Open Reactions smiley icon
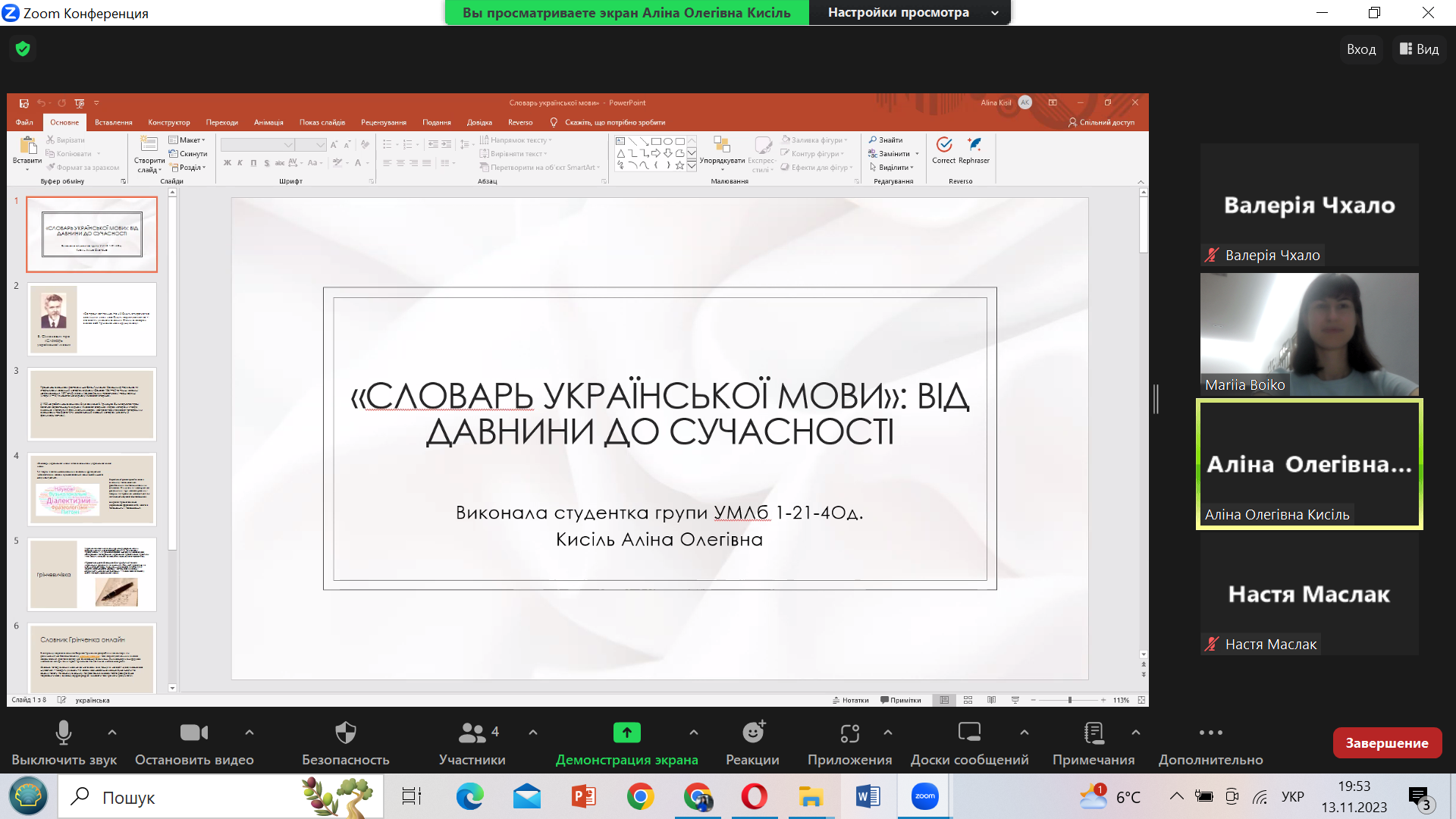This screenshot has width=1456, height=819. tap(752, 733)
